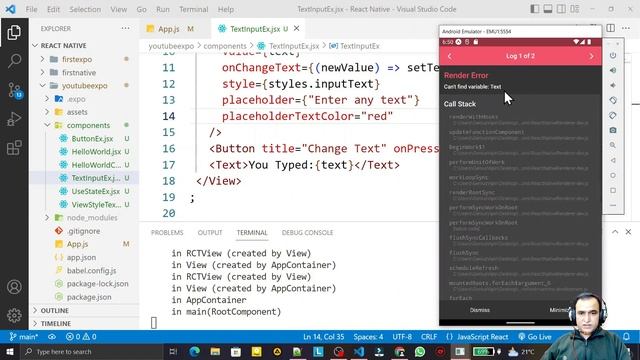This screenshot has height=360, width=640.
Task: Open File Explorer from taskbar
Action: (215, 351)
